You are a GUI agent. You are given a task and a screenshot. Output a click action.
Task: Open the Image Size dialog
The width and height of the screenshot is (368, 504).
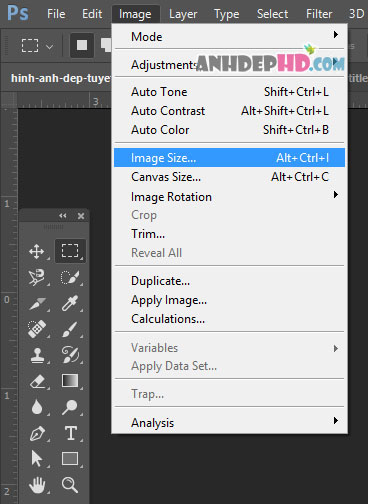pos(229,158)
